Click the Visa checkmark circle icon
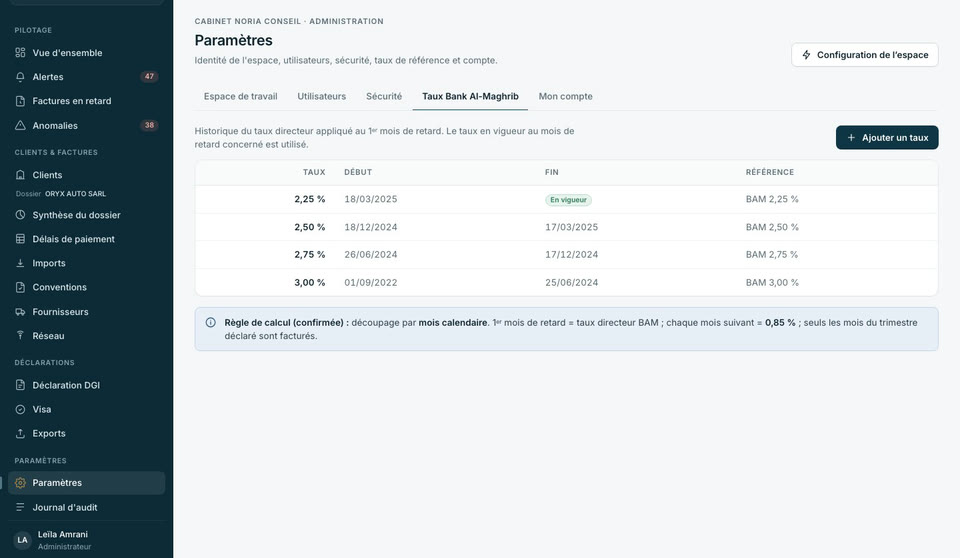The width and height of the screenshot is (960, 558). (20, 409)
